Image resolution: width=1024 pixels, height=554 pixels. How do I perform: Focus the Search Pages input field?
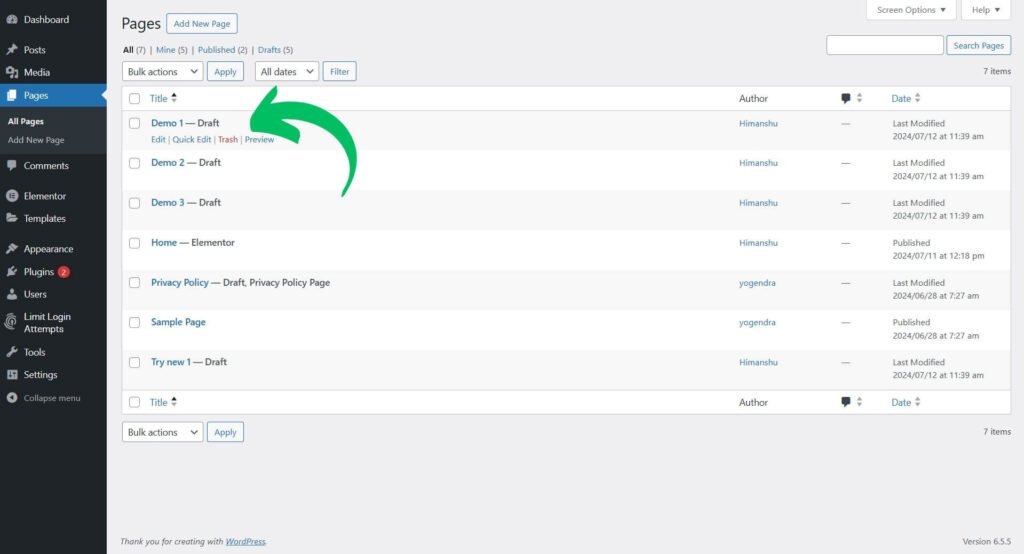point(885,45)
